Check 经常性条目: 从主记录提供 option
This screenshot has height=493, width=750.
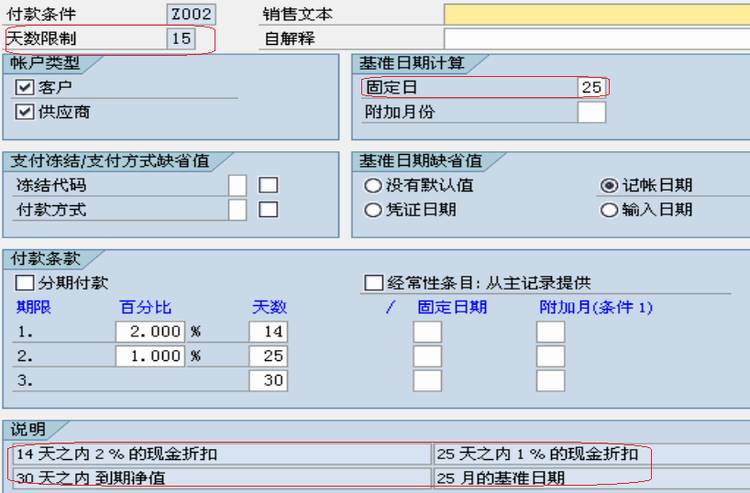pyautogui.click(x=374, y=283)
